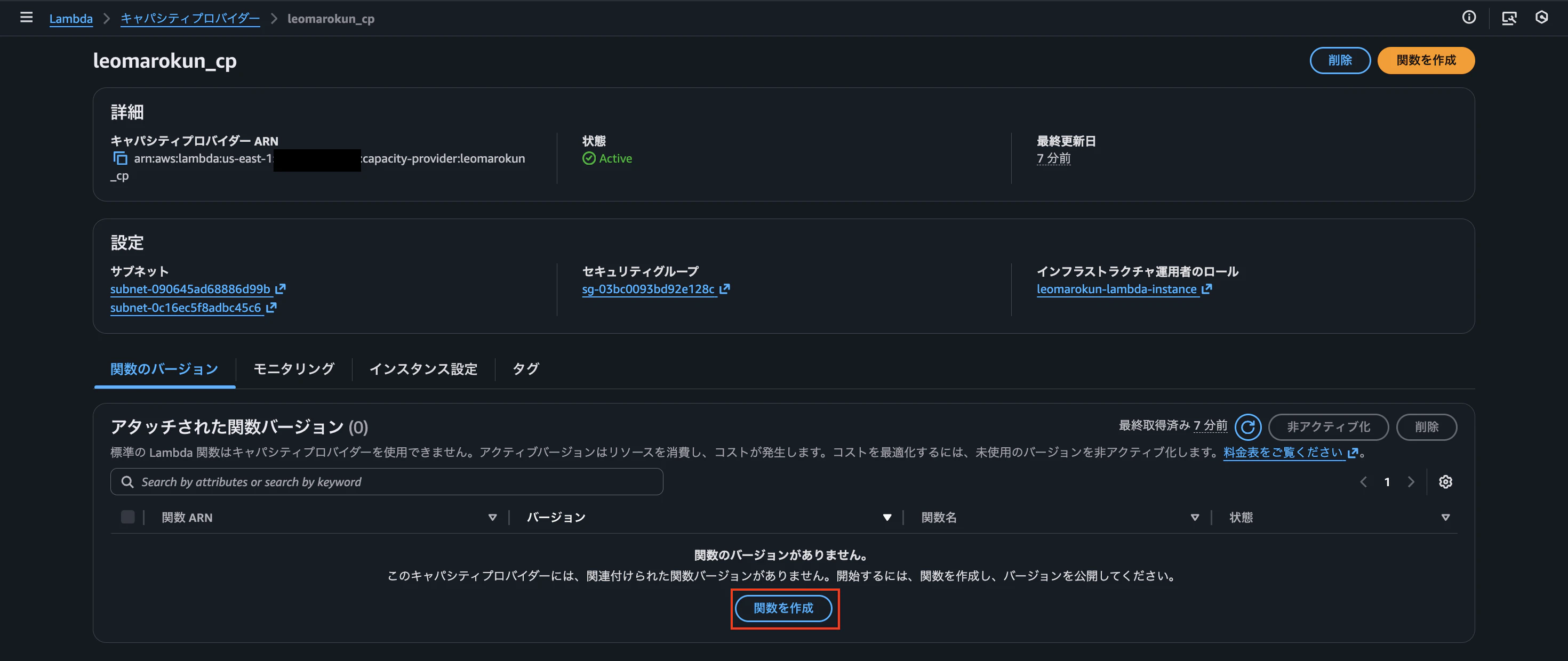Click the magnifier icon in the search box
Screen dimensions: 1568x661
tap(127, 482)
